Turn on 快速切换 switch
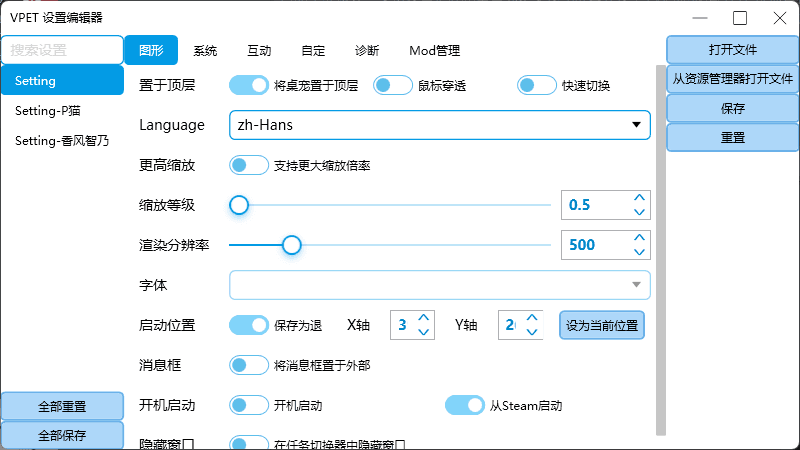Image resolution: width=800 pixels, height=450 pixels. tap(536, 85)
